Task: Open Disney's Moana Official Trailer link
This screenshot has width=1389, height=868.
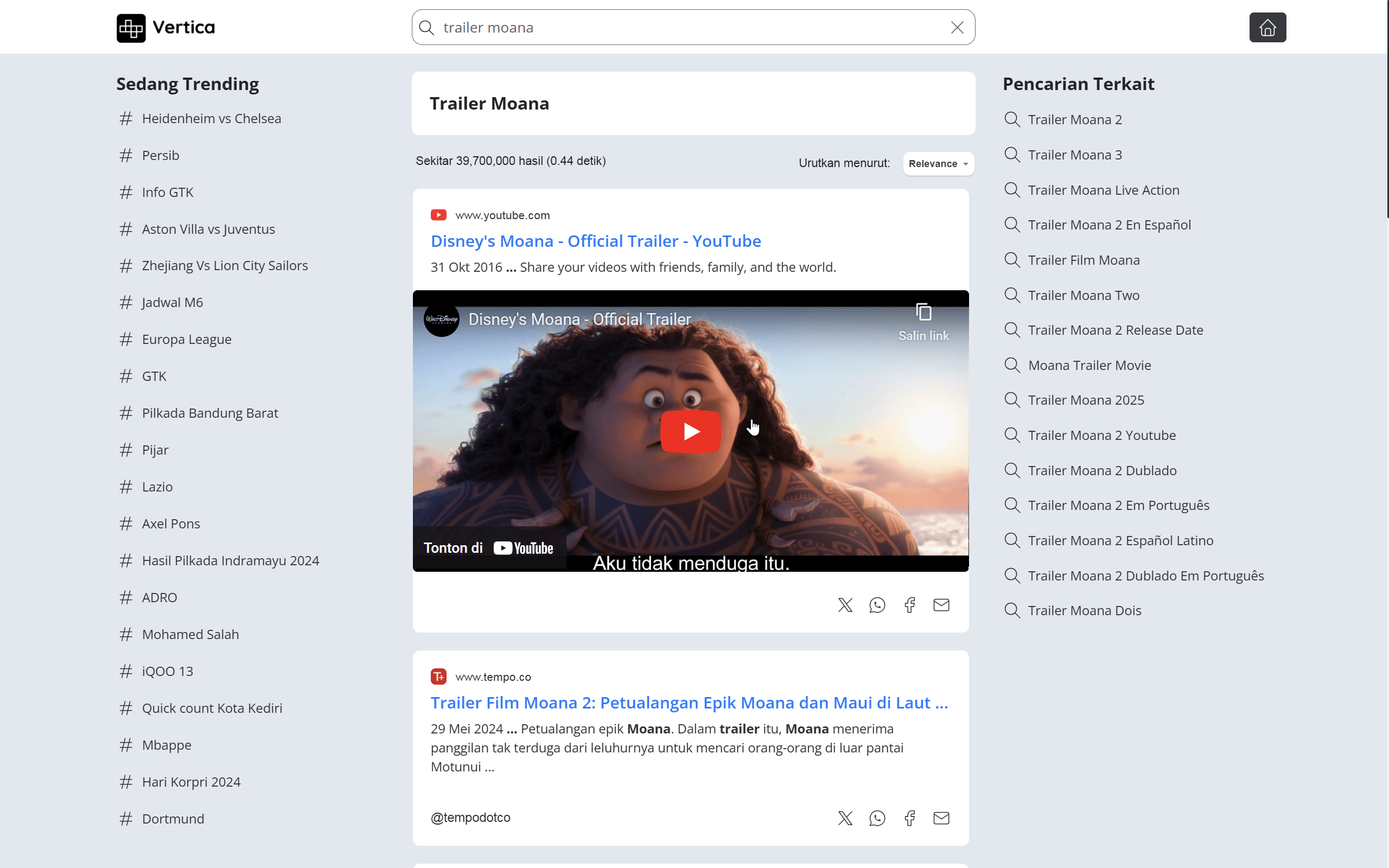Action: 595,241
